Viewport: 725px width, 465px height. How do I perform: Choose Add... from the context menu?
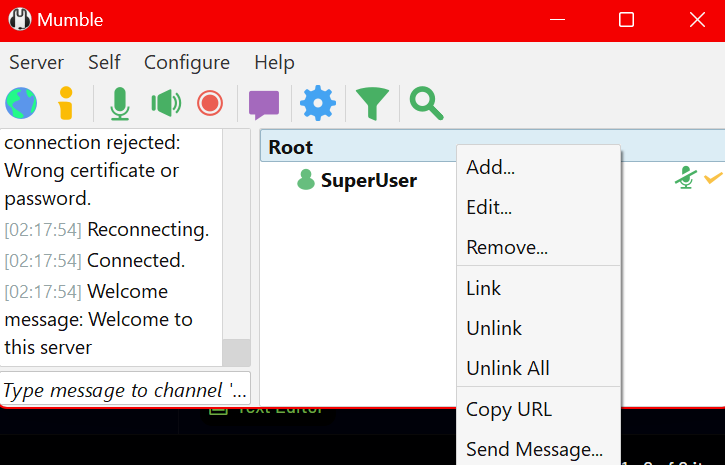click(x=491, y=167)
